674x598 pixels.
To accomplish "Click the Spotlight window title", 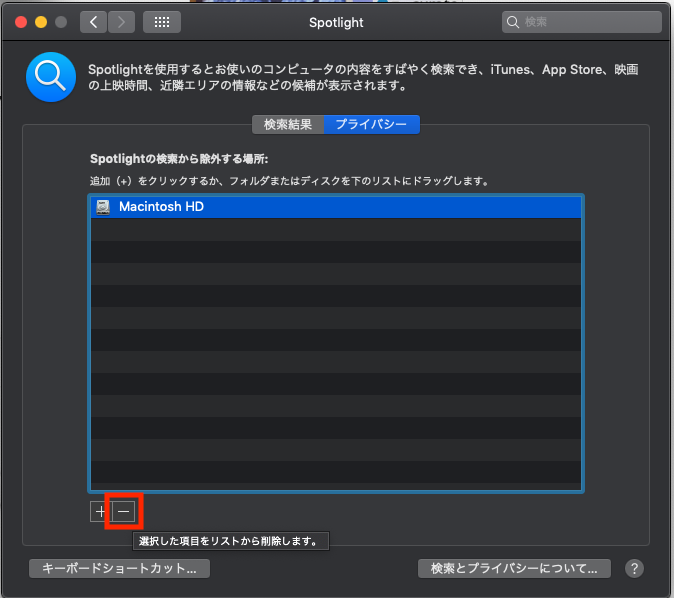I will click(x=336, y=22).
